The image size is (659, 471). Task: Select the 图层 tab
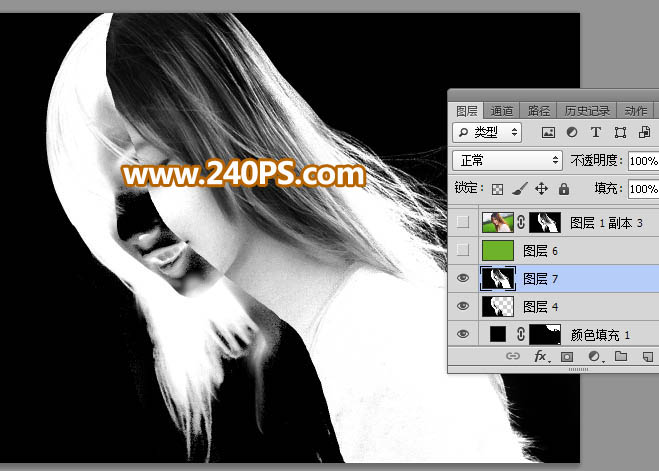(467, 111)
